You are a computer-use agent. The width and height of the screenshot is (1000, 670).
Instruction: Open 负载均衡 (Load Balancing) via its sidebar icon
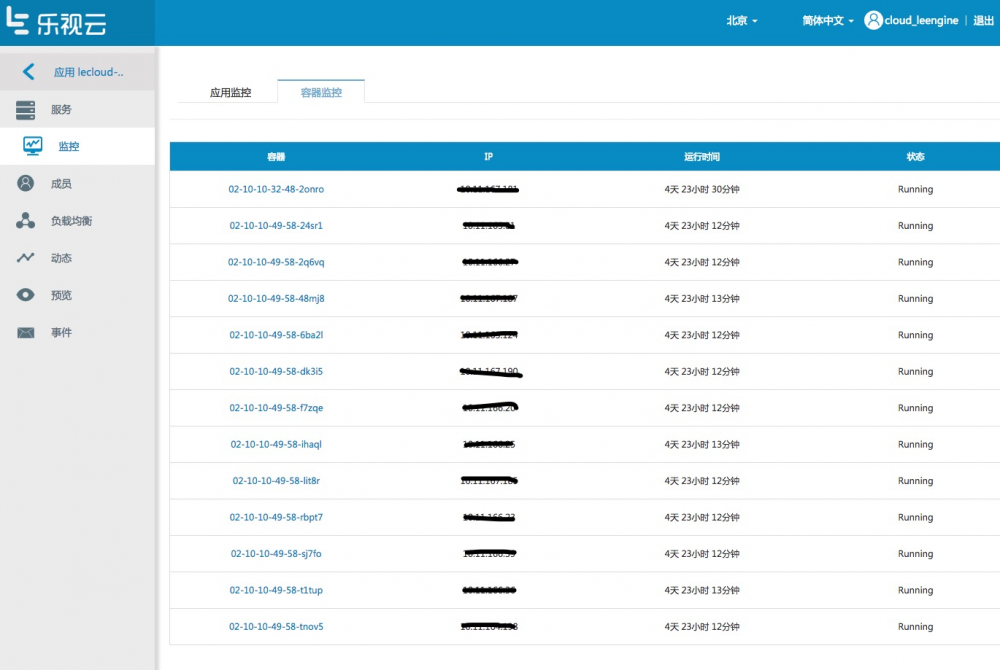[27, 220]
